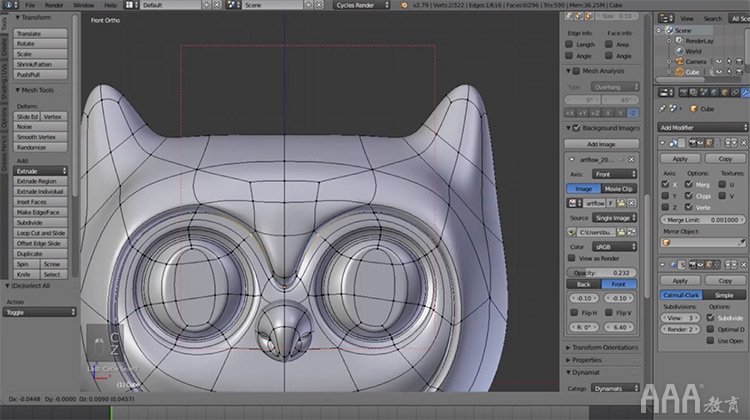Open the Help menu
The width and height of the screenshot is (750, 420).
coord(110,5)
